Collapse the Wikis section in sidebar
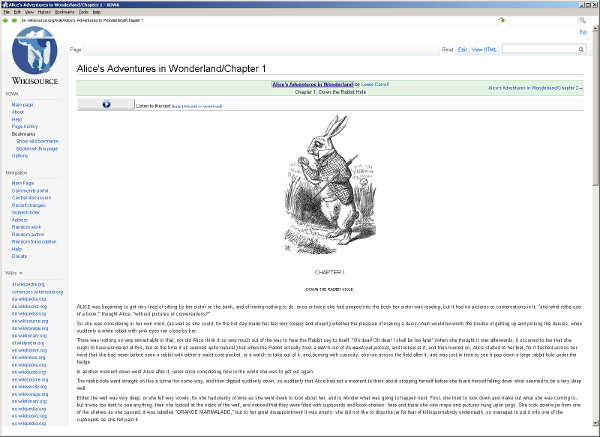The width and height of the screenshot is (600, 437). [x=22, y=272]
